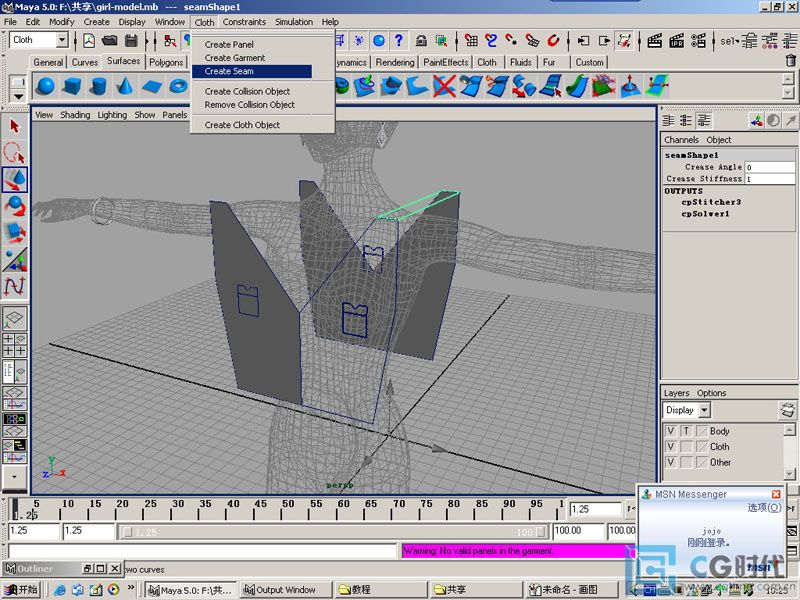Toggle visibility of the Other layer
Screen dimensions: 800x600
point(671,462)
